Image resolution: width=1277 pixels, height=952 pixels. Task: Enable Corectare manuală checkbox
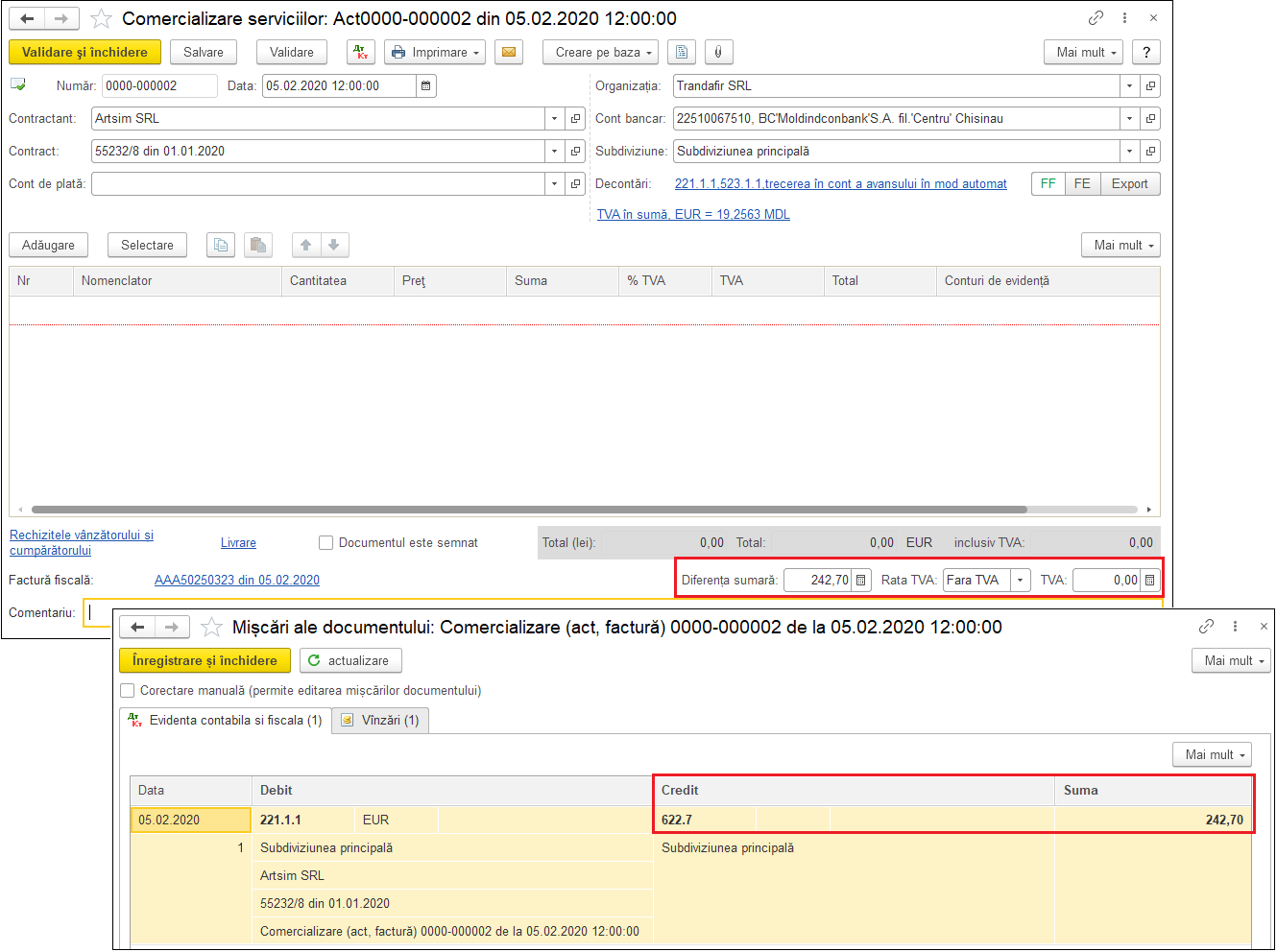(128, 691)
